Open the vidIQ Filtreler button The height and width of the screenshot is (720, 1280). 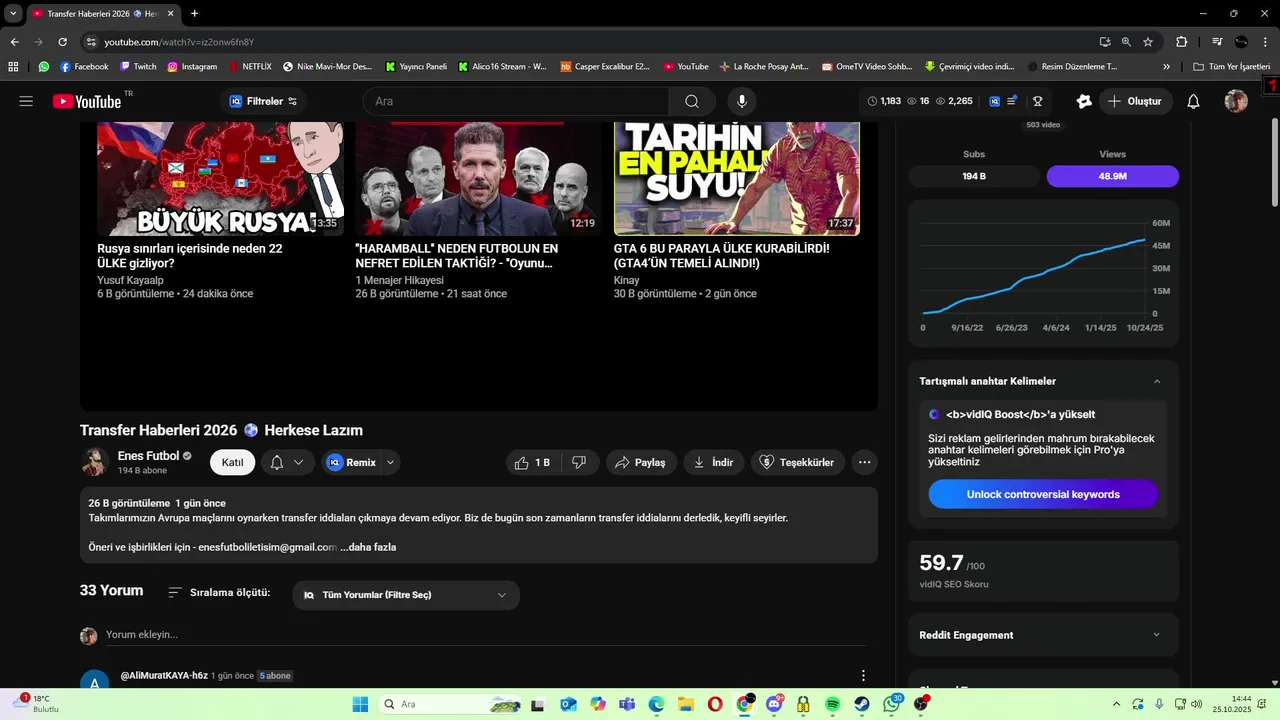[263, 101]
